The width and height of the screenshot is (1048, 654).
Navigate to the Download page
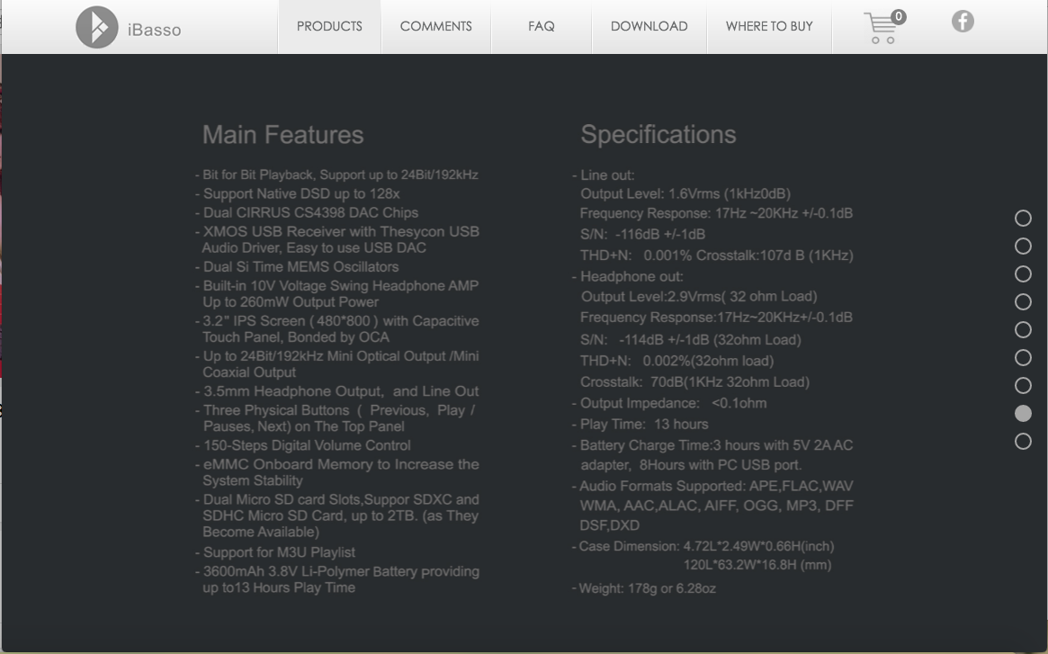click(x=649, y=26)
